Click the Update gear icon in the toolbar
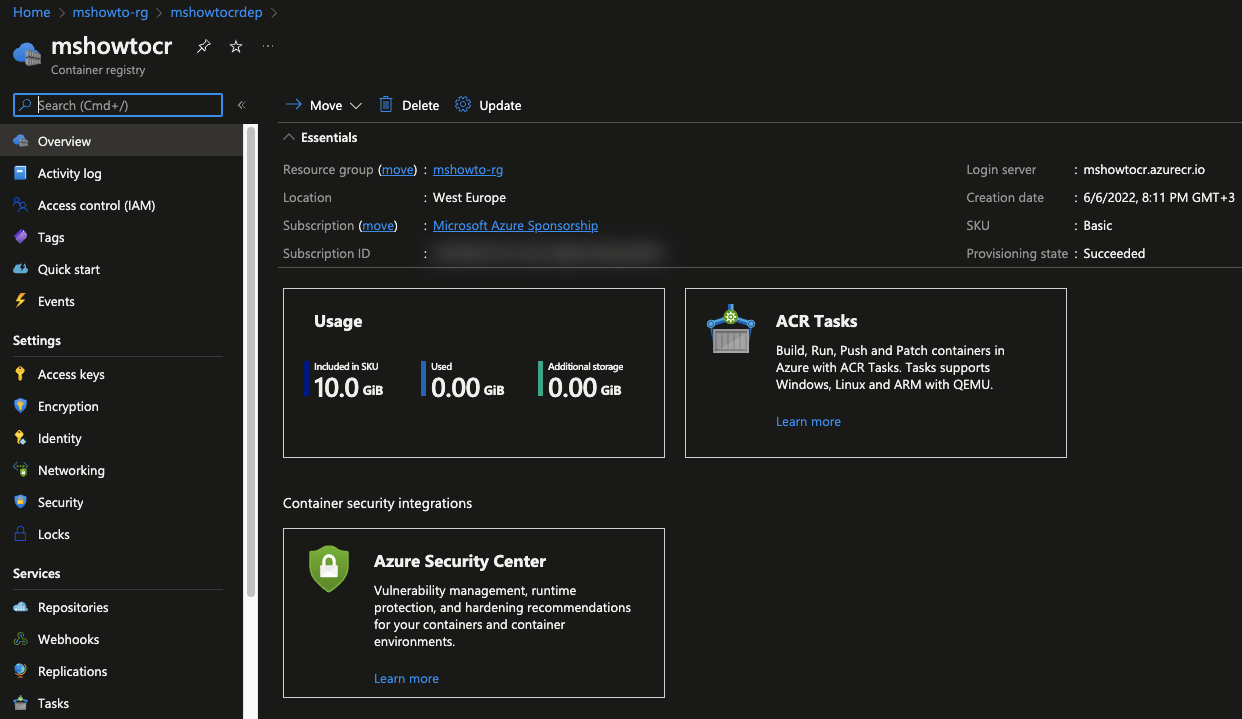This screenshot has width=1242, height=719. pos(463,105)
